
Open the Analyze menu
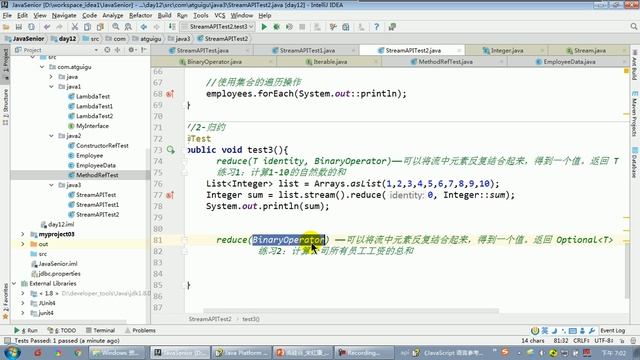pos(113,16)
